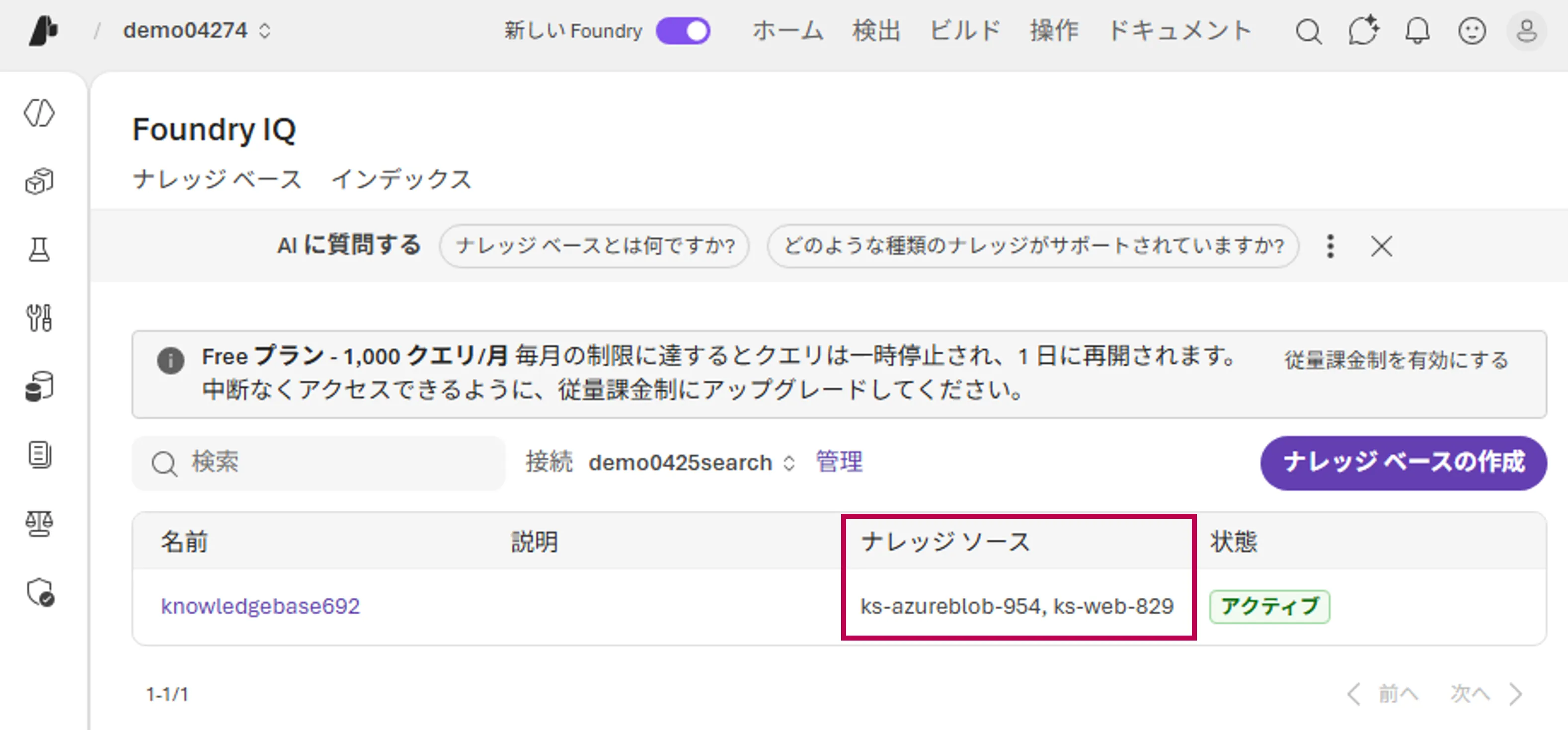
Task: Ask どのような種類のナレッジがサポートされていますか? suggestion
Action: 1033,246
